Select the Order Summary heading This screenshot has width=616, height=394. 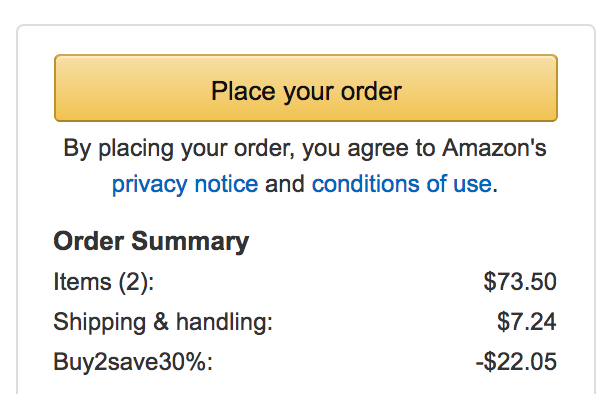pyautogui.click(x=151, y=241)
